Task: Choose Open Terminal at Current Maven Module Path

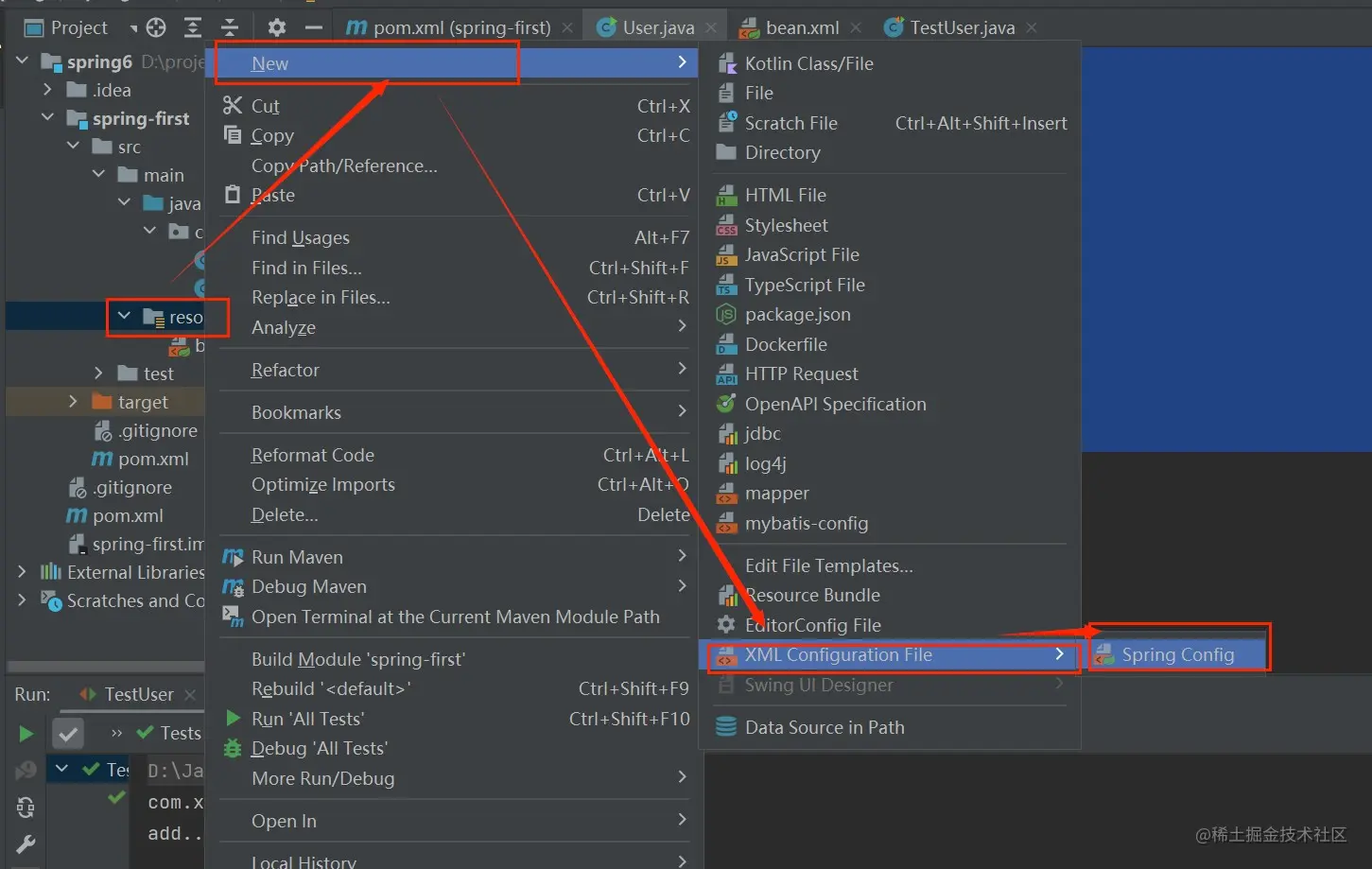Action: (x=456, y=617)
